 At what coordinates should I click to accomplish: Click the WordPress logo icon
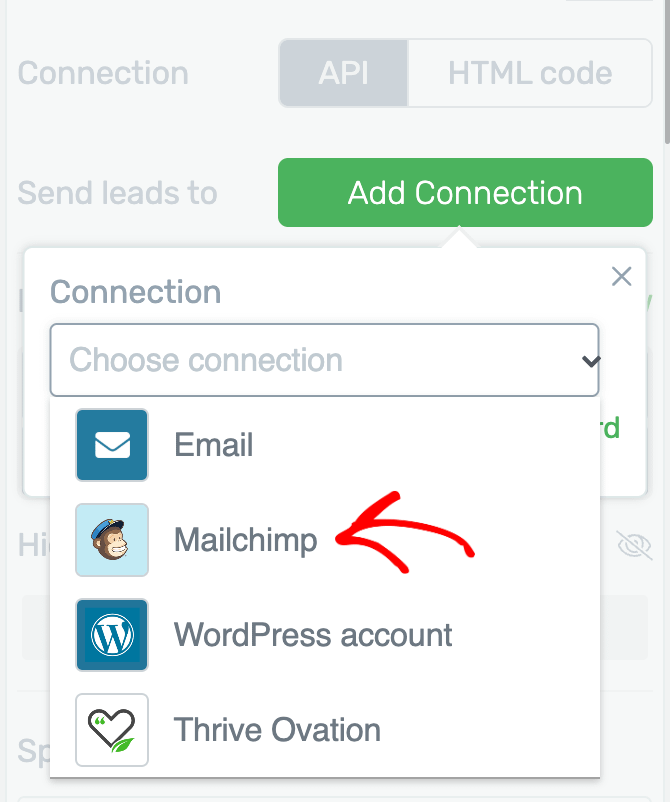(112, 635)
